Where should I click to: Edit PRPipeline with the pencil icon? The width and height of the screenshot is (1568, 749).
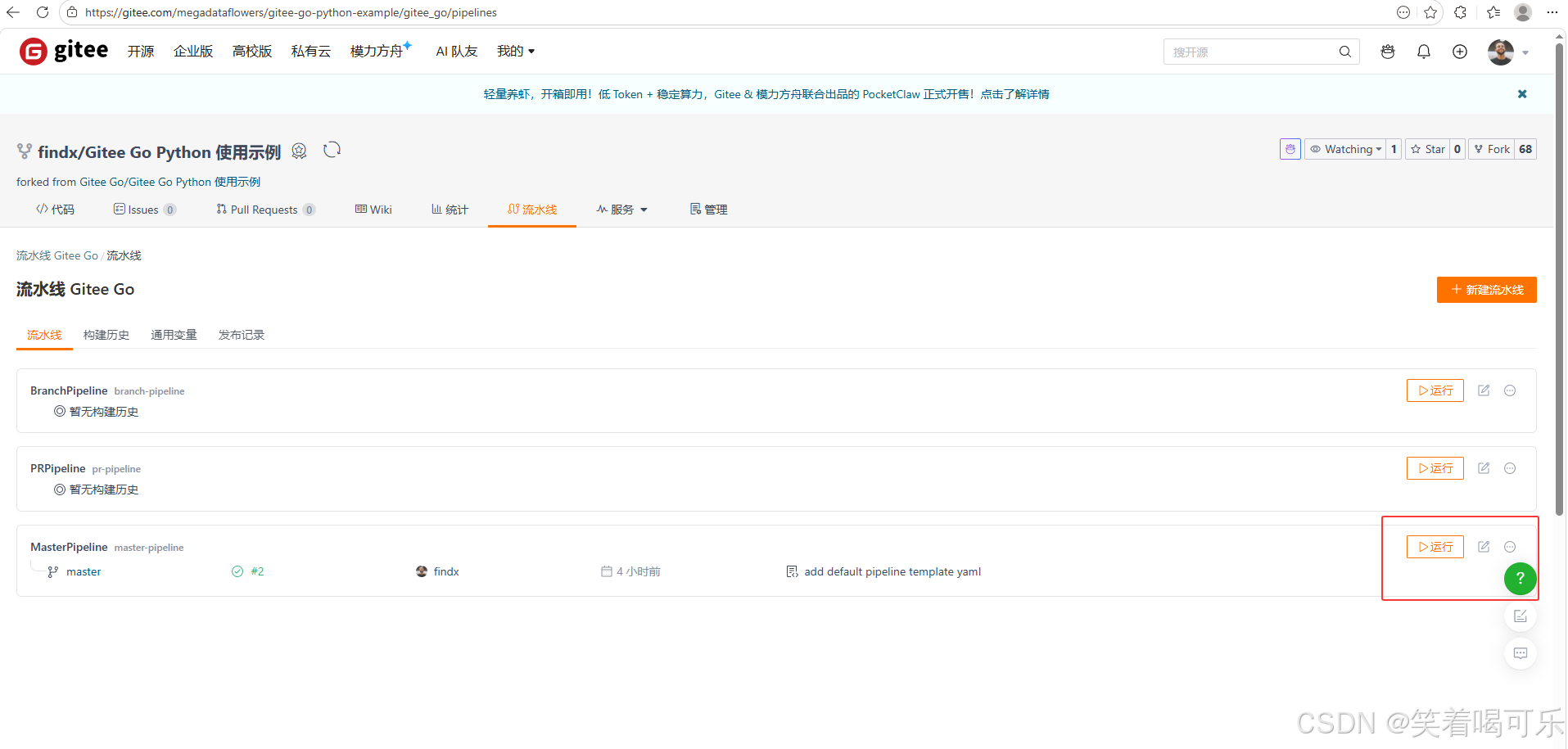pyautogui.click(x=1484, y=468)
